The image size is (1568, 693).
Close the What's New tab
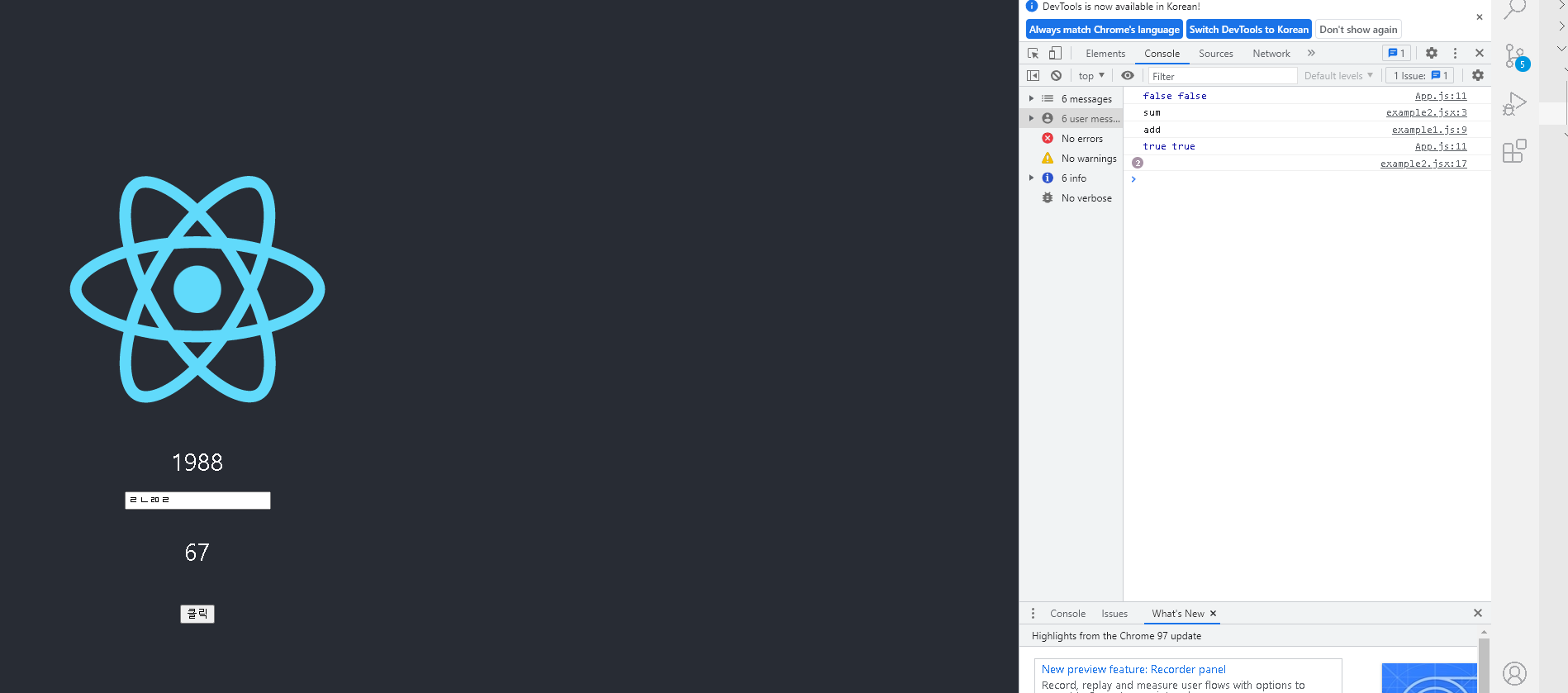(1213, 613)
